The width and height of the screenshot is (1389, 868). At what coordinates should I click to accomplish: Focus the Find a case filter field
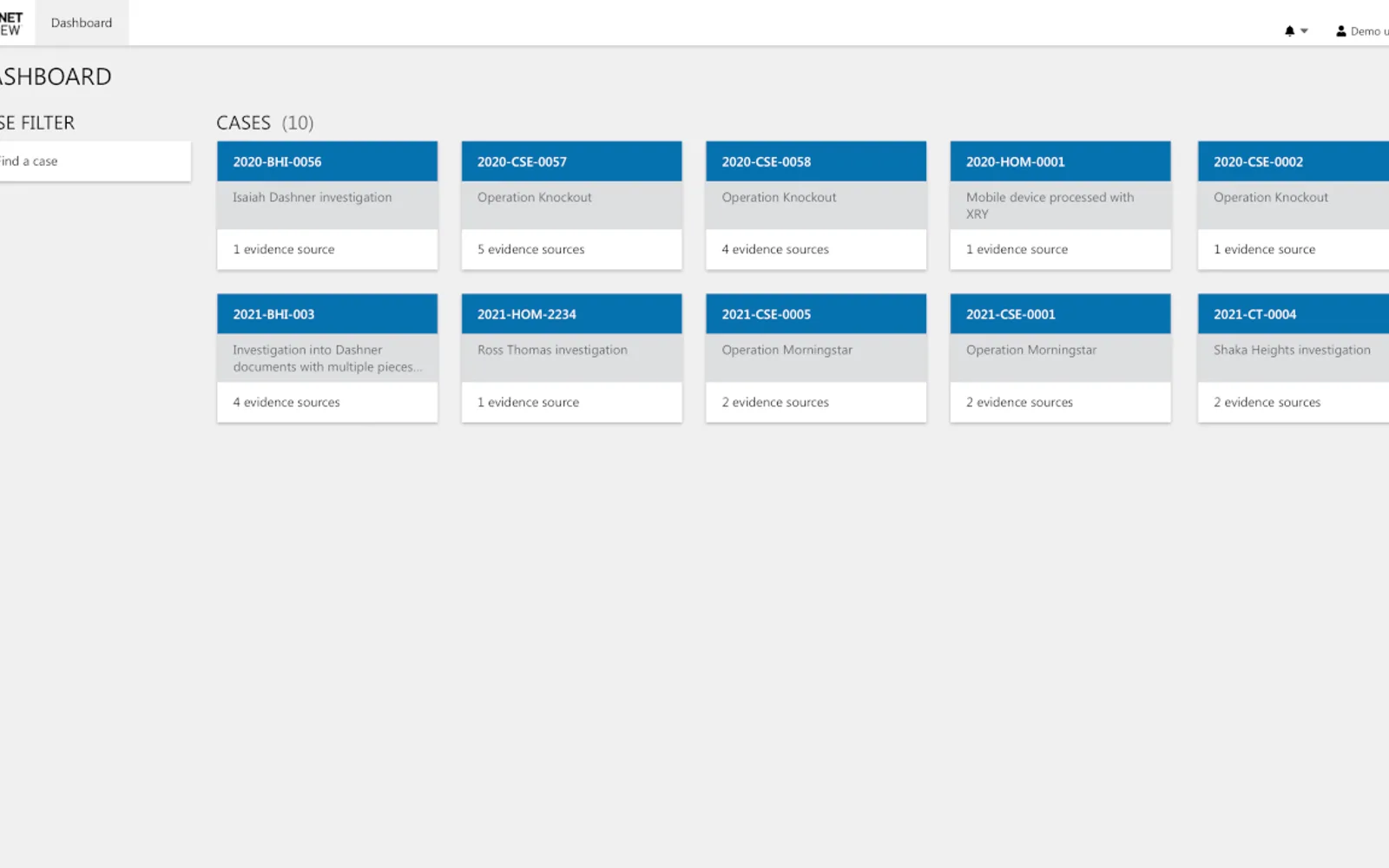point(95,161)
